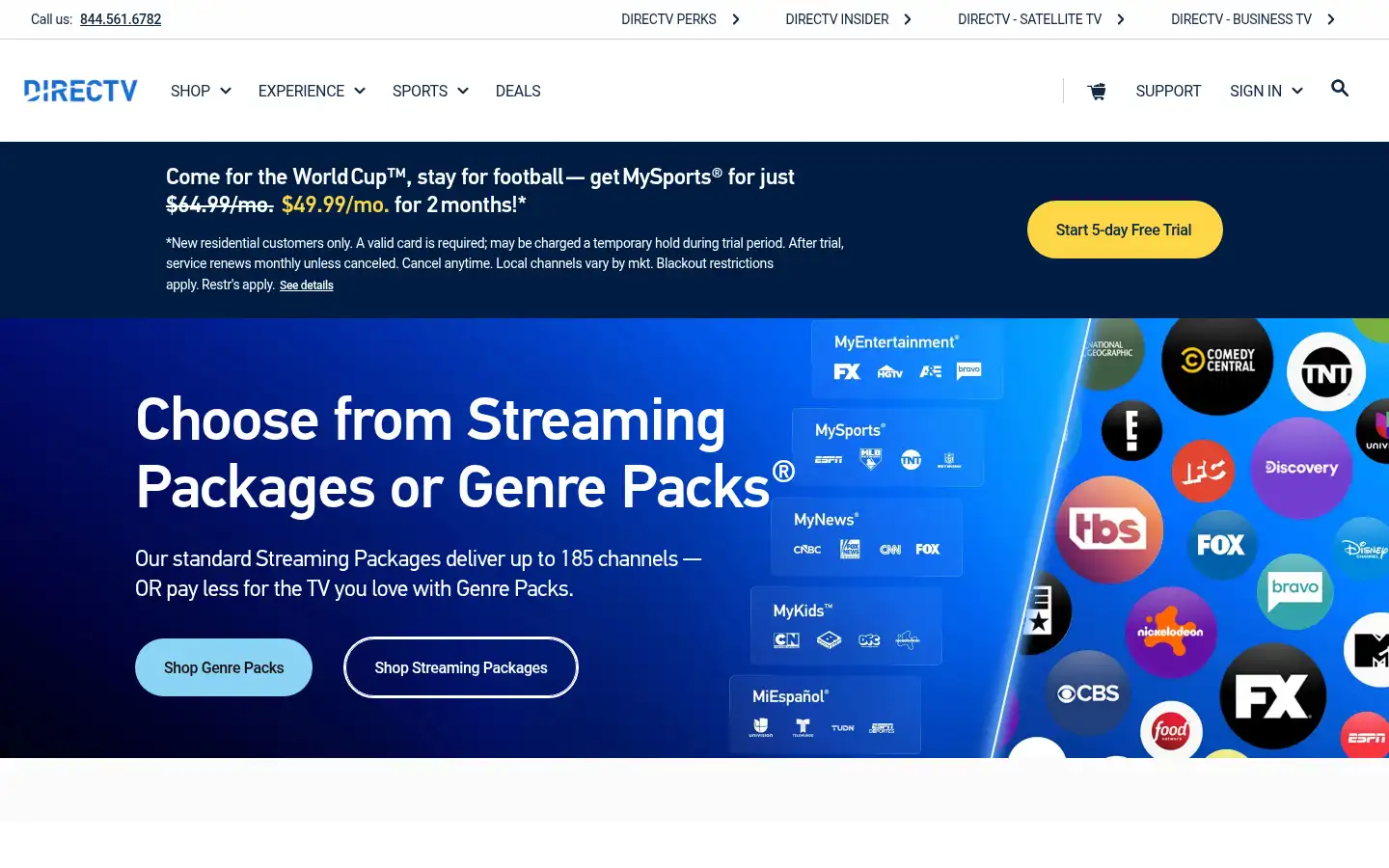Viewport: 1389px width, 868px height.
Task: Click the Telemundo logo in the MiEspañol card
Action: (x=803, y=727)
